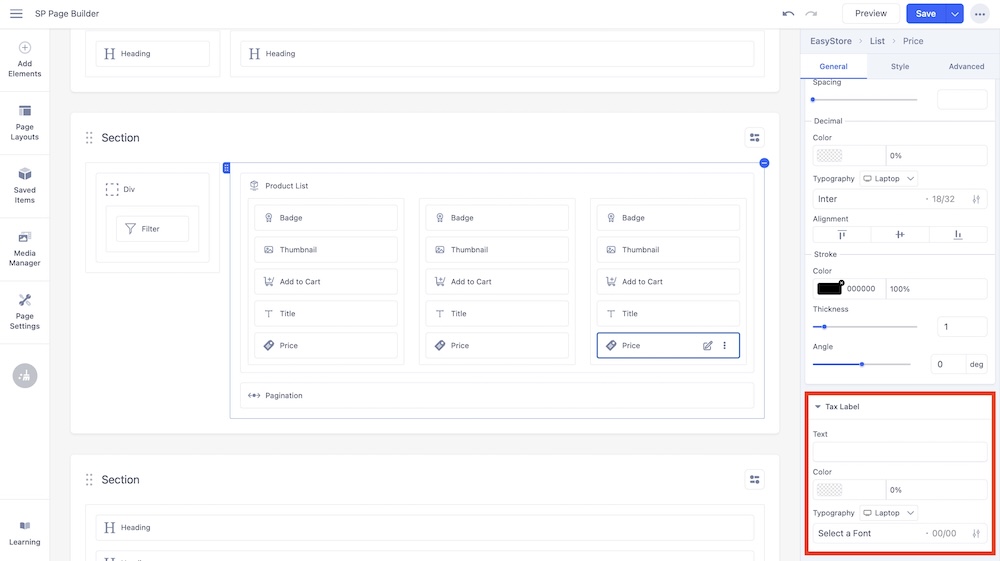The width and height of the screenshot is (1000, 561).
Task: Click the Tax Label Text input field
Action: 899,452
